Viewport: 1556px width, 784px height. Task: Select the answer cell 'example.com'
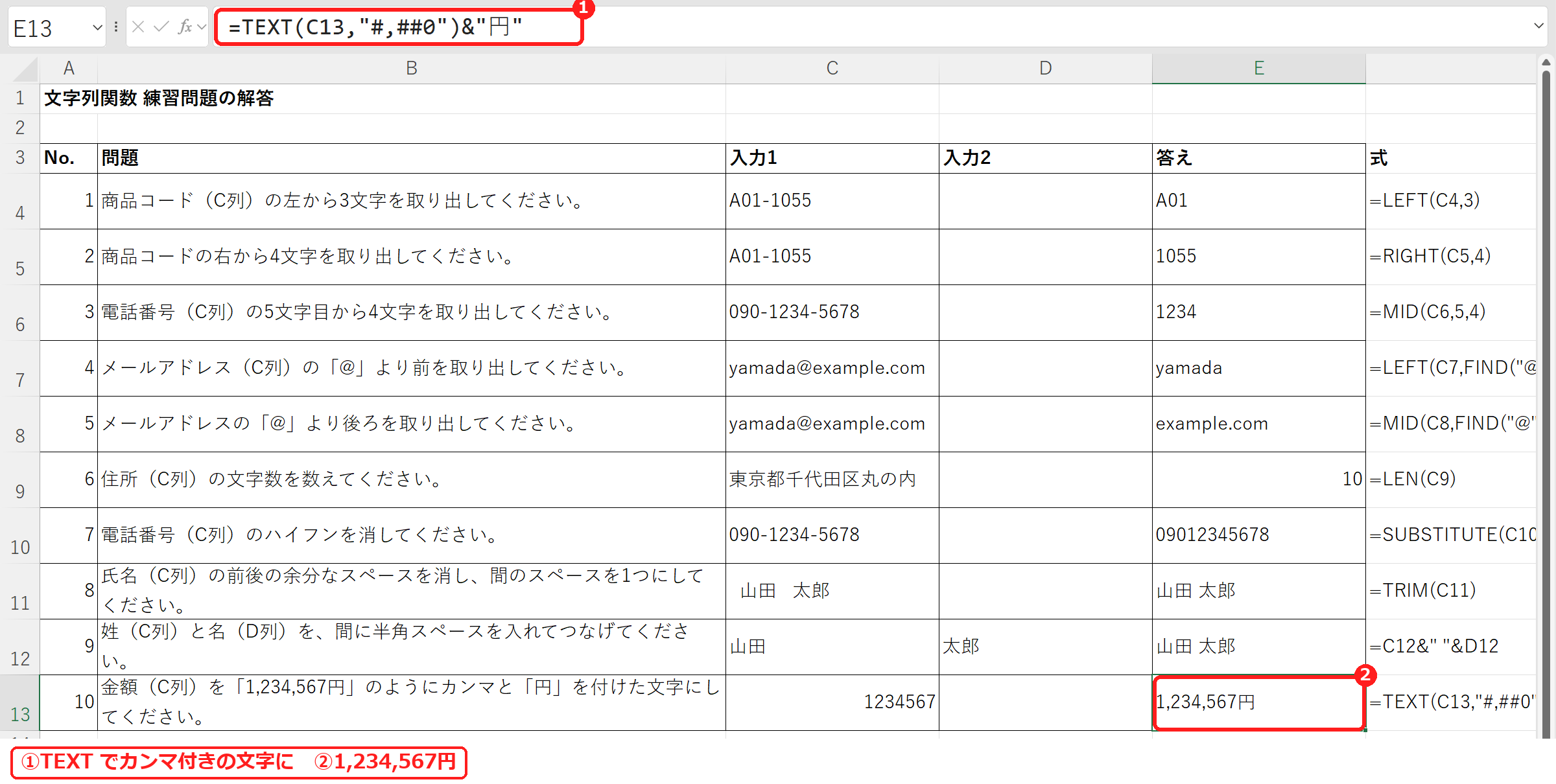(1259, 424)
